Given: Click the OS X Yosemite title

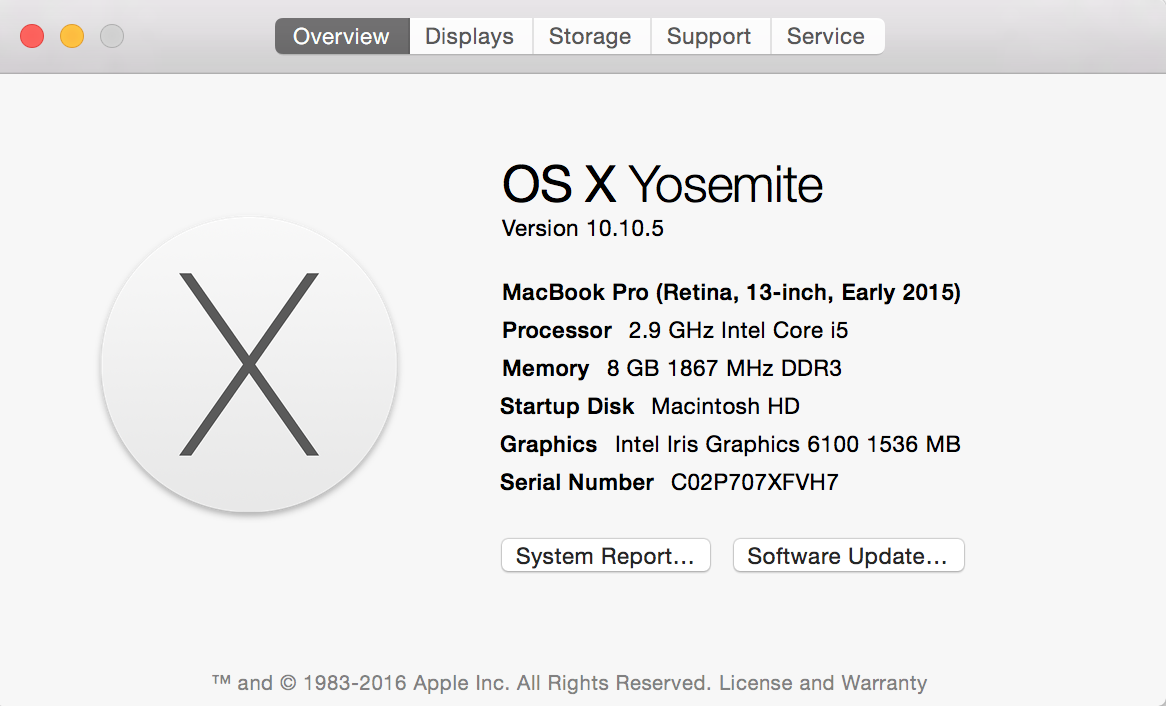Looking at the screenshot, I should [662, 185].
